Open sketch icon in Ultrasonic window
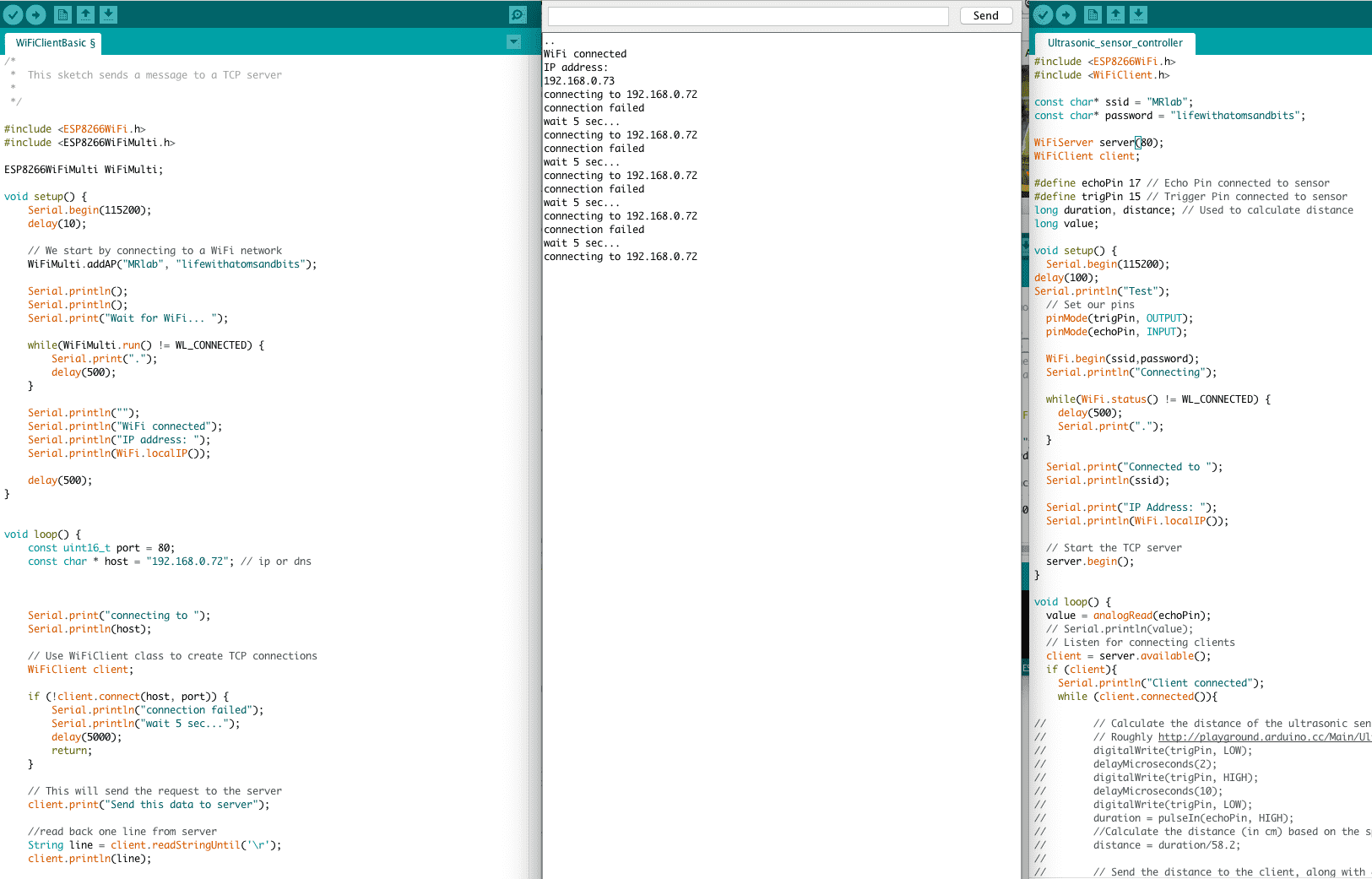1372x879 pixels. click(x=1115, y=14)
